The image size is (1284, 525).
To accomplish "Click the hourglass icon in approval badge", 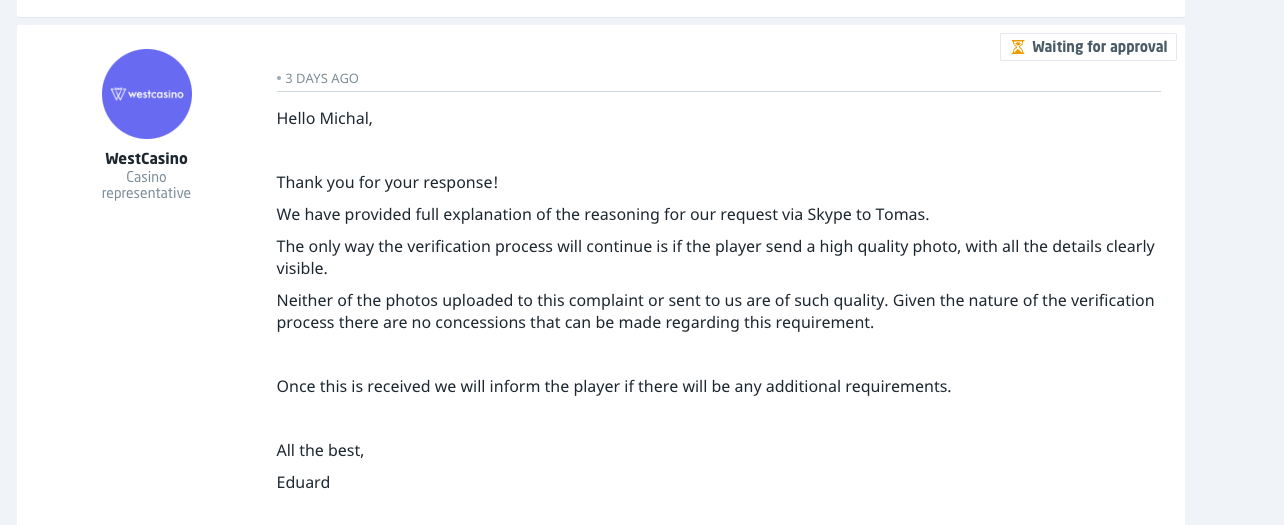I will (1017, 47).
